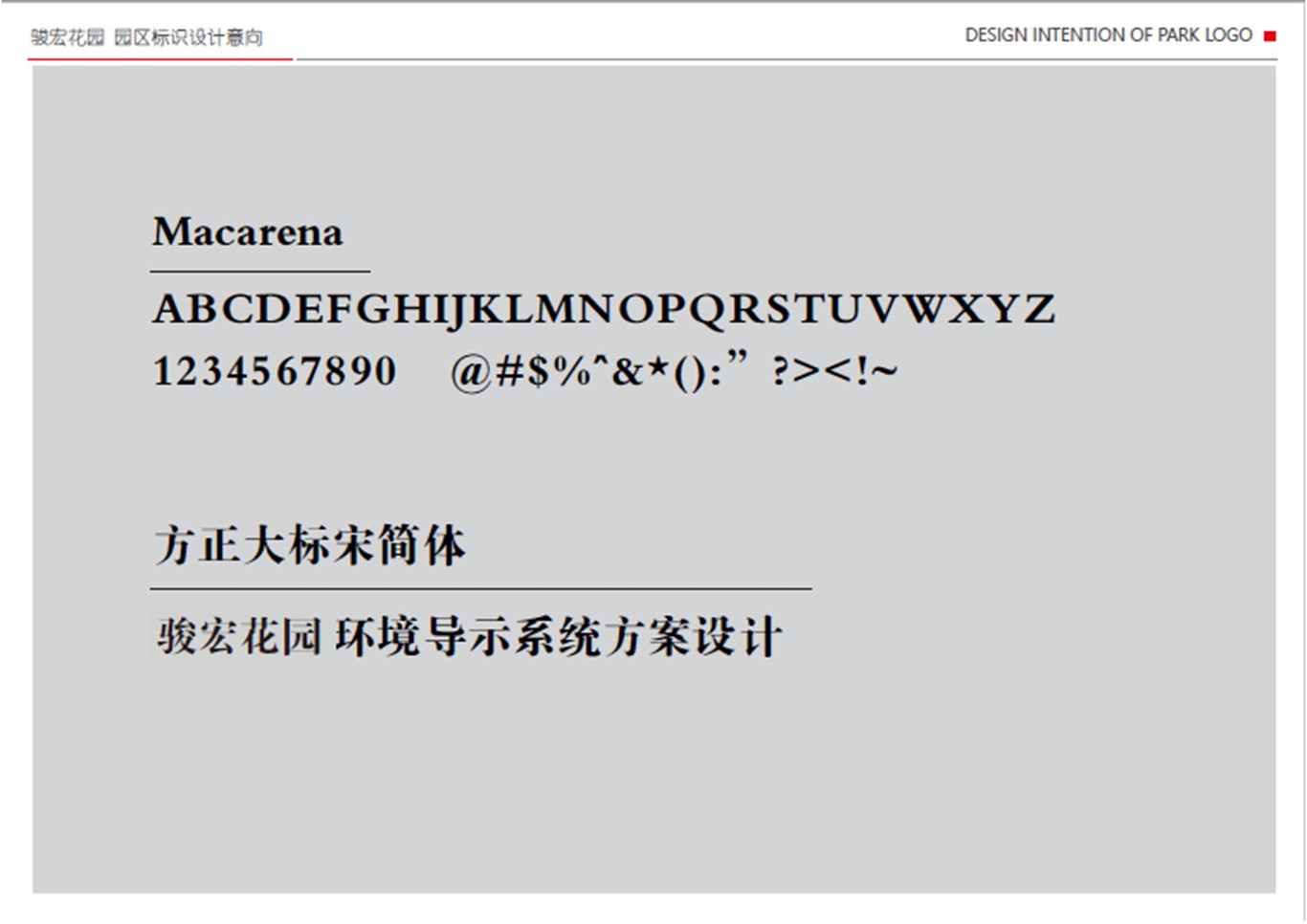Click the red square marker beside the header

(1270, 36)
